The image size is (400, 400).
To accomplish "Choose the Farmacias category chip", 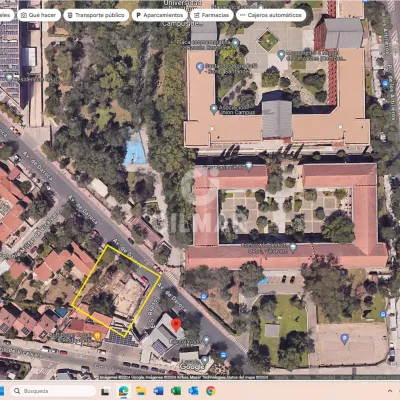I will coord(212,15).
